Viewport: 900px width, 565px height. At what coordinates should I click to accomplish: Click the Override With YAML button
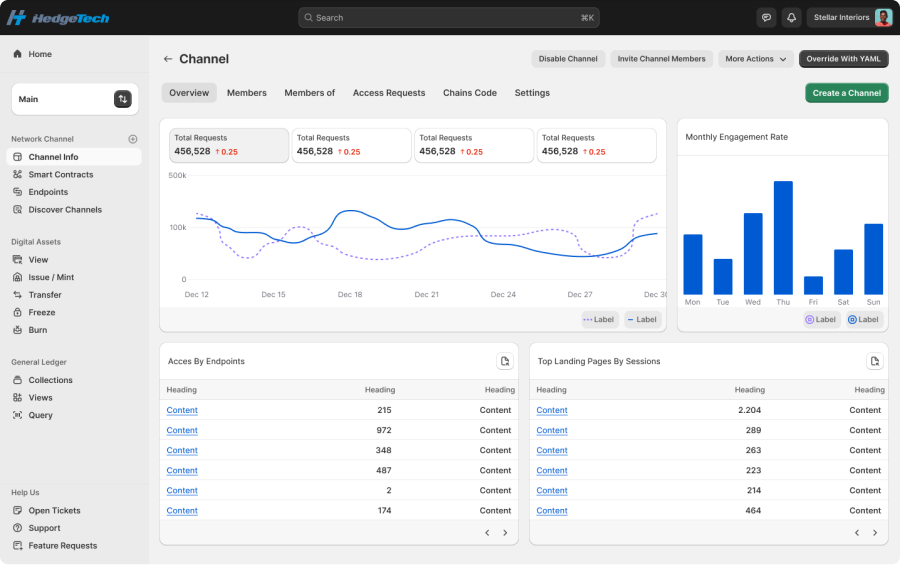point(843,59)
